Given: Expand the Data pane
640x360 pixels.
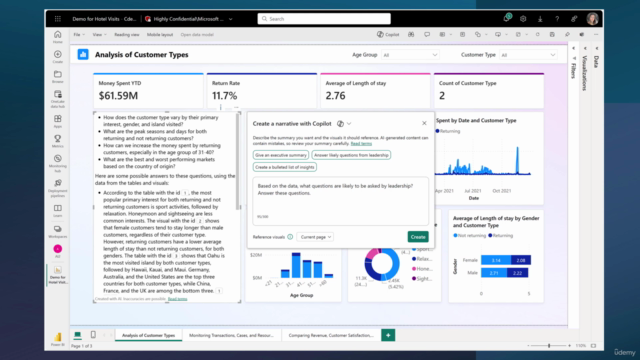Looking at the screenshot, I should tap(596, 48).
